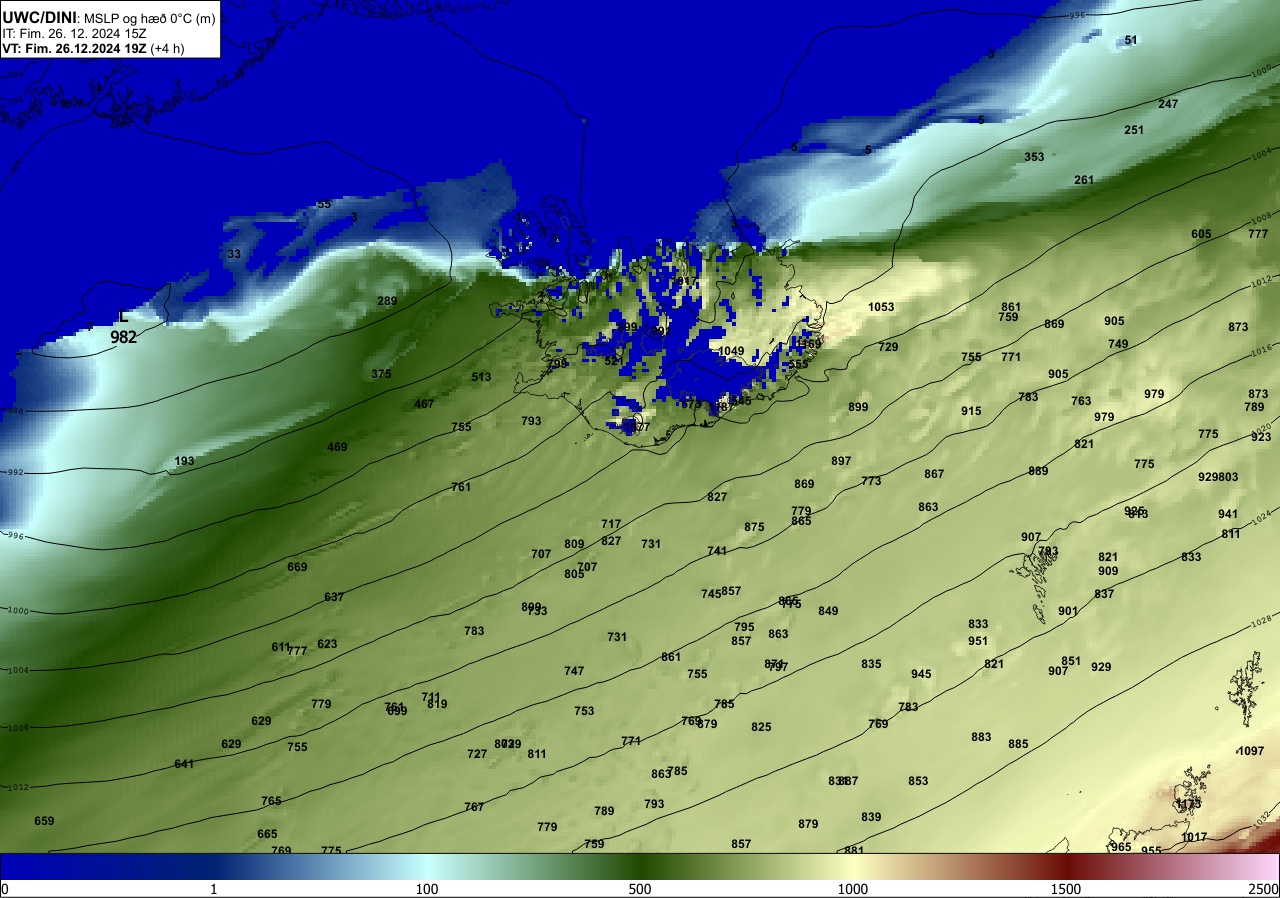Click the 1500 label on the color scale
The width and height of the screenshot is (1280, 898).
(1066, 889)
